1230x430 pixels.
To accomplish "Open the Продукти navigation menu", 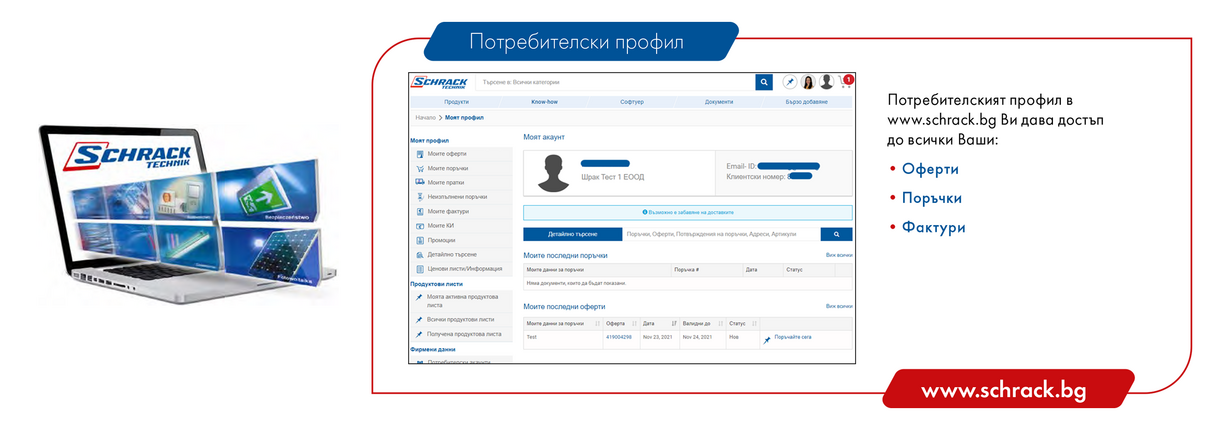I will point(457,102).
